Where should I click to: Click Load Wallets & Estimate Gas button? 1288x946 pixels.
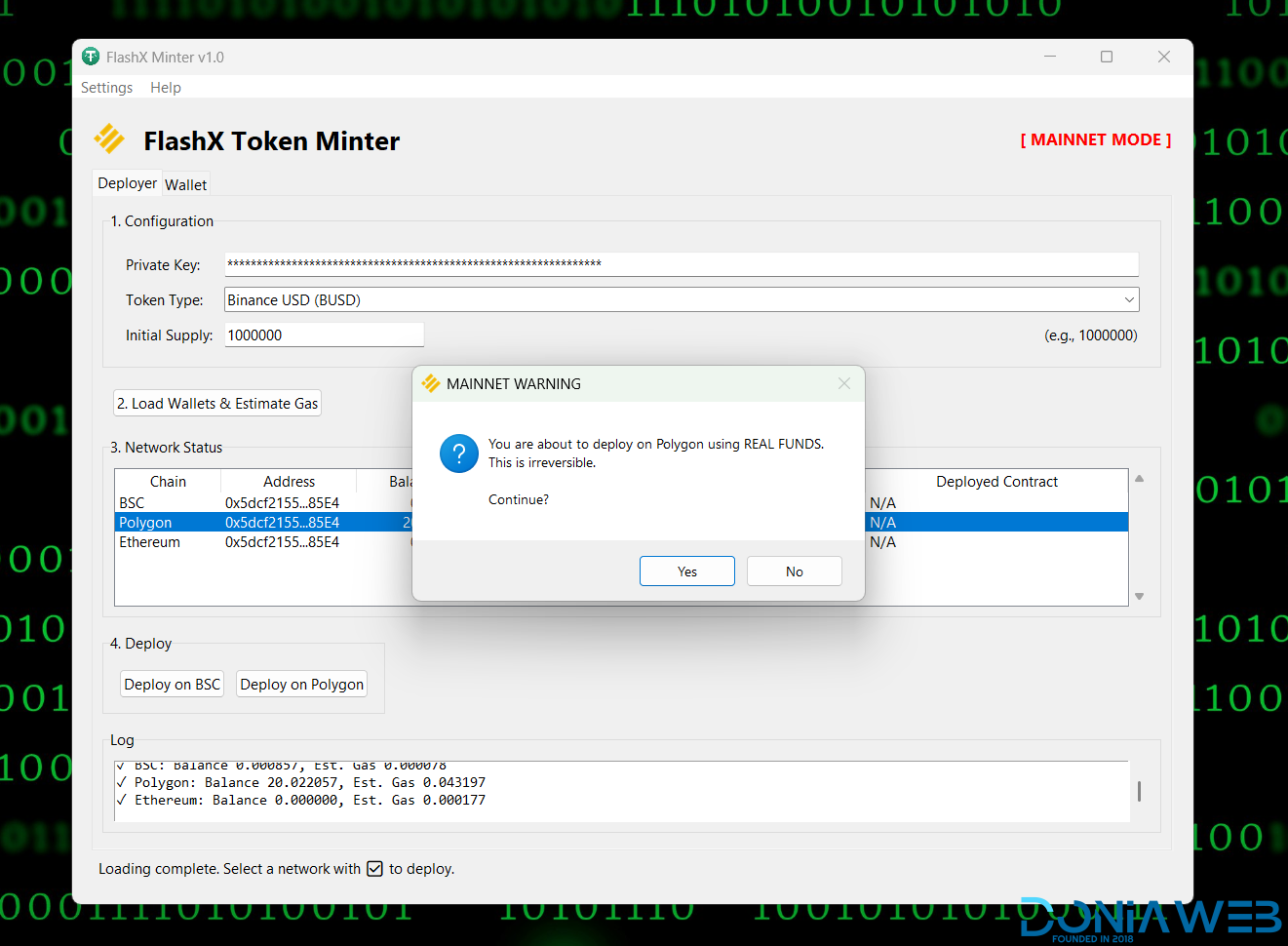click(217, 404)
